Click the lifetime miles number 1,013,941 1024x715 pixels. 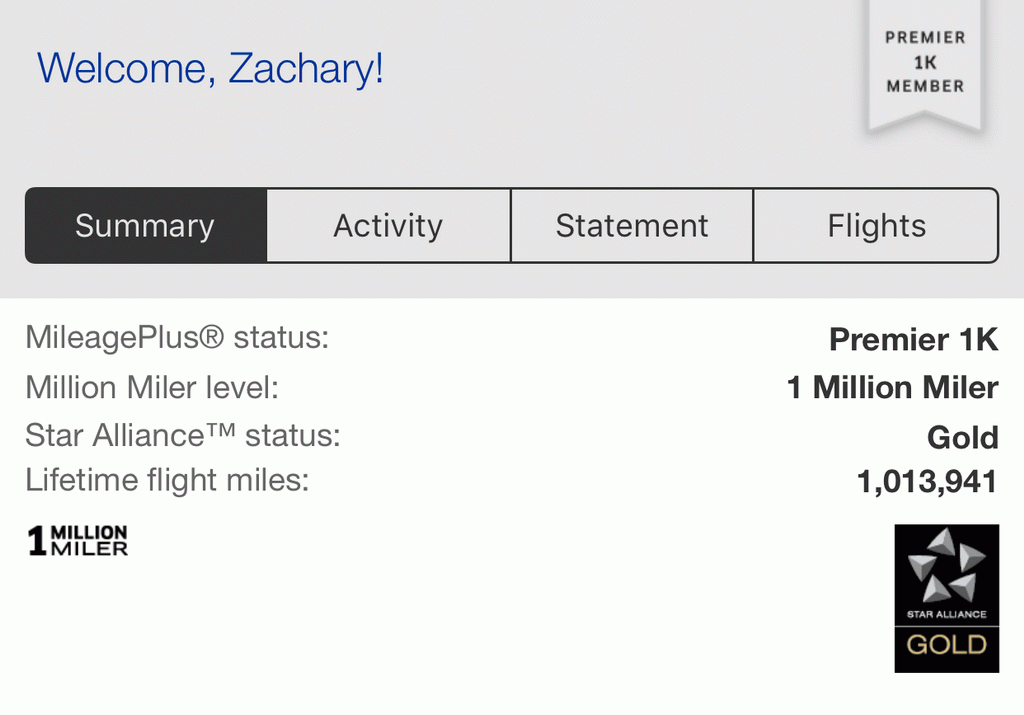point(927,483)
